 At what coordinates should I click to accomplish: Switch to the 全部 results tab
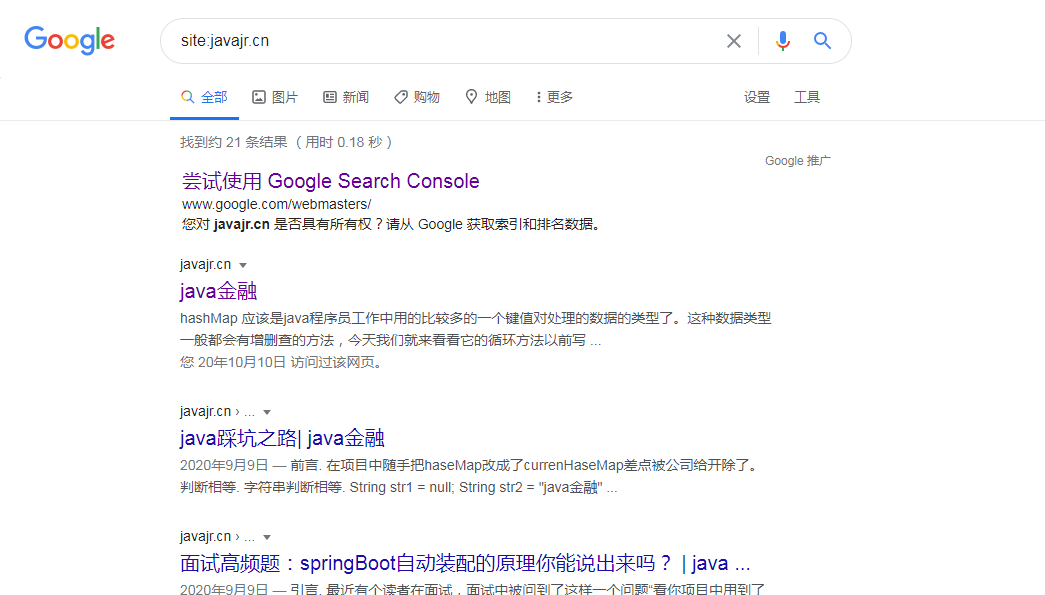(204, 97)
